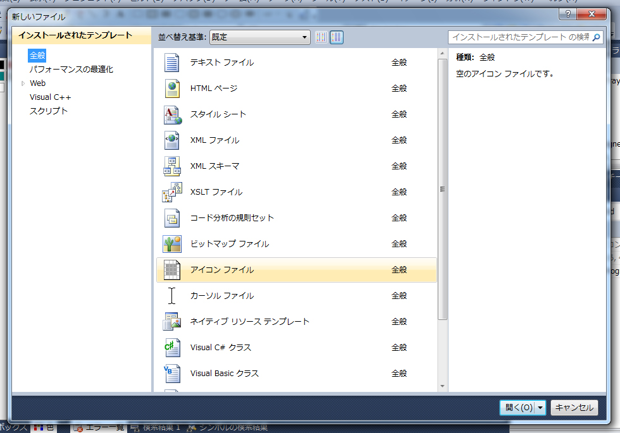Image resolution: width=620 pixels, height=433 pixels.
Task: Click the キャンセル button
Action: [x=574, y=408]
